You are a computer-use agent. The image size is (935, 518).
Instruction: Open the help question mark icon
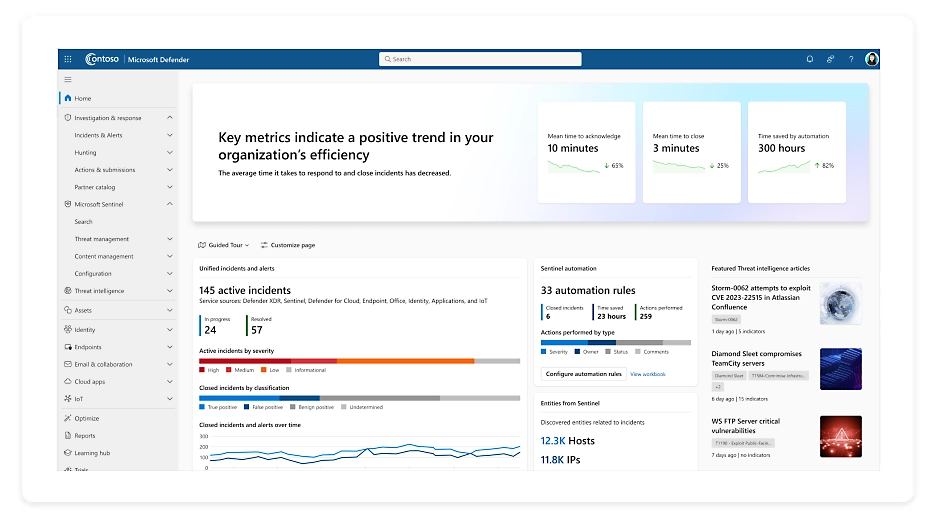click(851, 59)
